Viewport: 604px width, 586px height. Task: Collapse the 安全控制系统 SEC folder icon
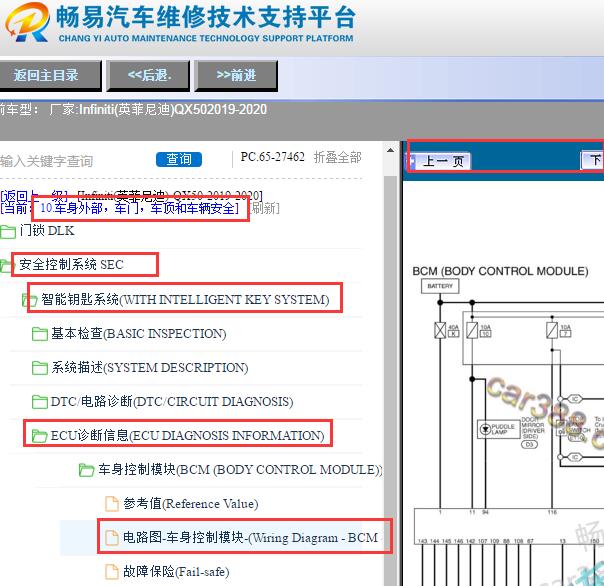pos(5,265)
